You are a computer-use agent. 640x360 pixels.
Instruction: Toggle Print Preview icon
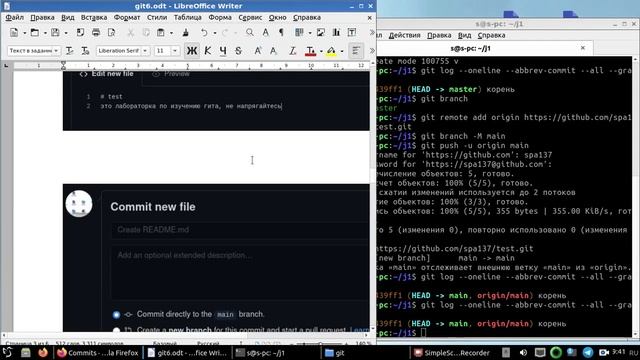click(111, 33)
